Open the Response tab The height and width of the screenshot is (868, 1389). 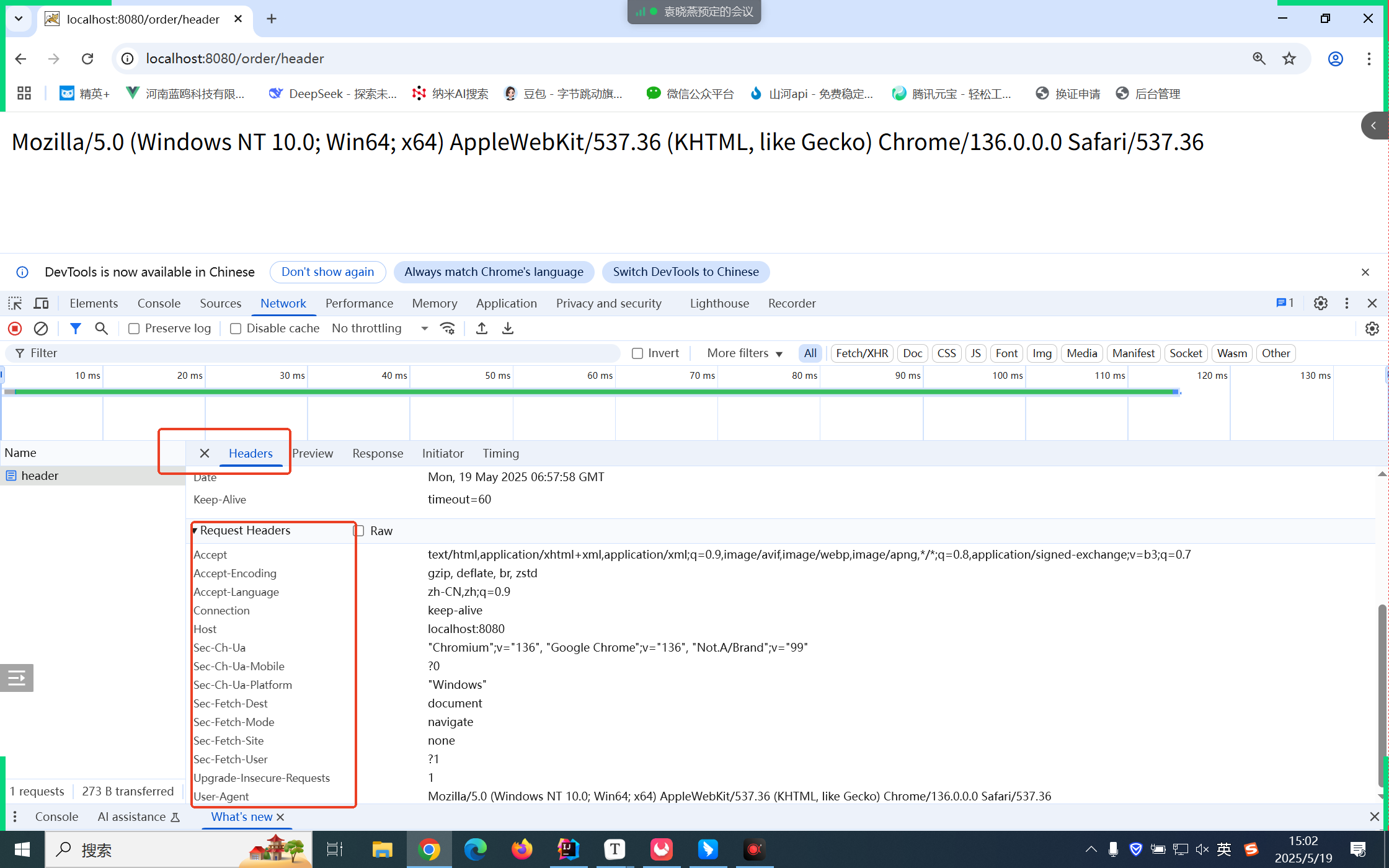[378, 453]
